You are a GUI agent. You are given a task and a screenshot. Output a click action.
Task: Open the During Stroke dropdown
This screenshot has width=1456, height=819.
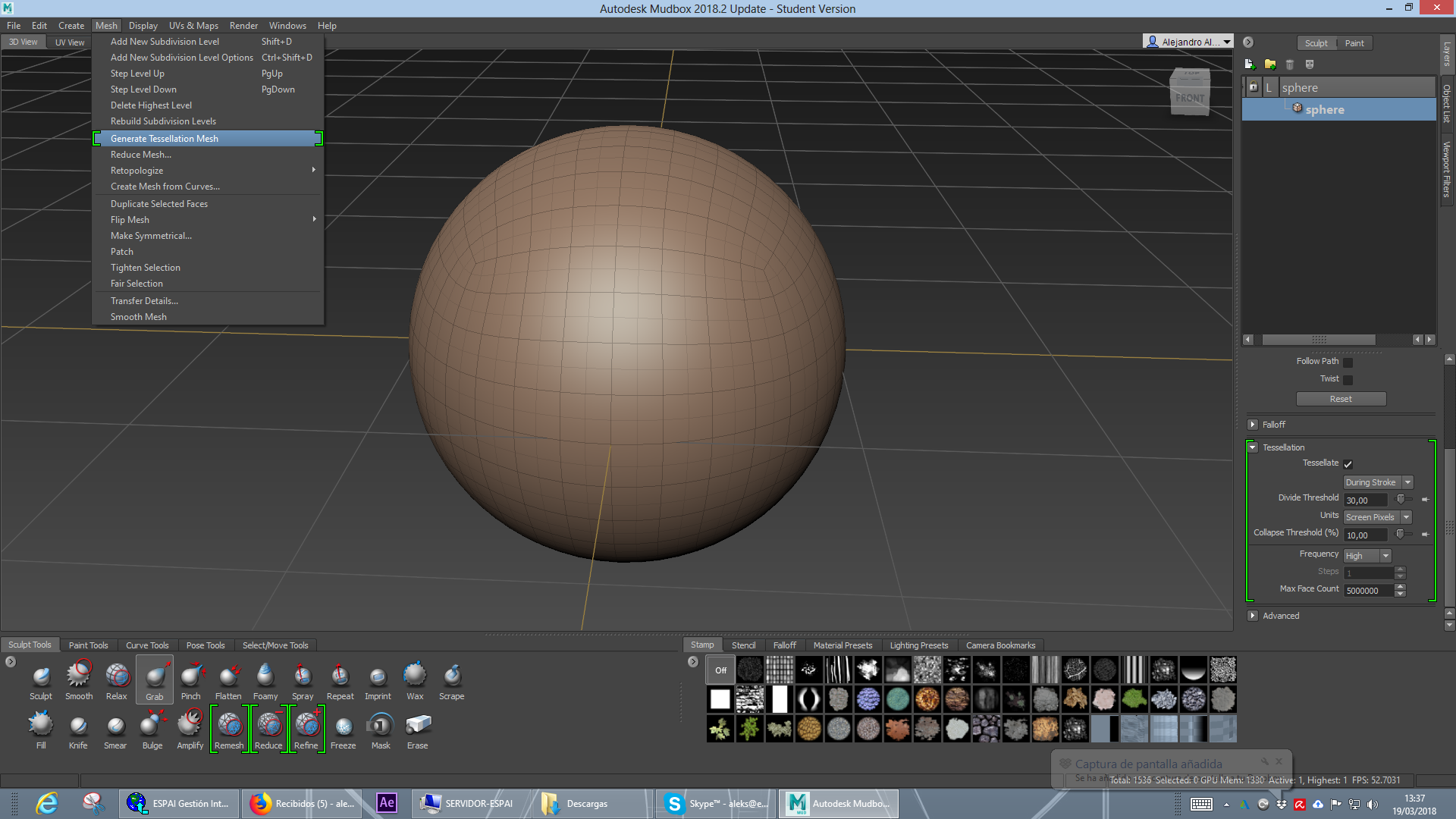click(x=1377, y=482)
